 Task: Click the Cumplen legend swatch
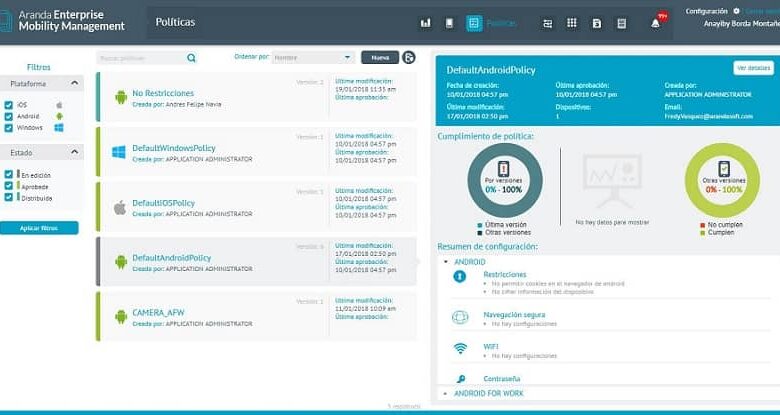click(702, 232)
